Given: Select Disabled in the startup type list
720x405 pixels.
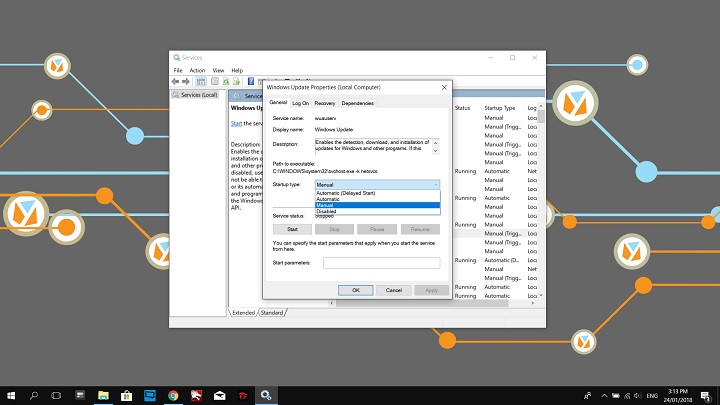Looking at the screenshot, I should [x=326, y=211].
